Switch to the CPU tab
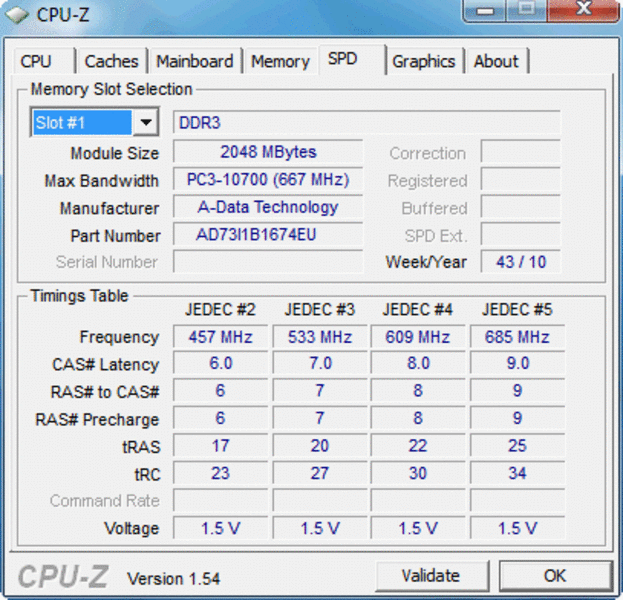The height and width of the screenshot is (600, 623). 44,61
